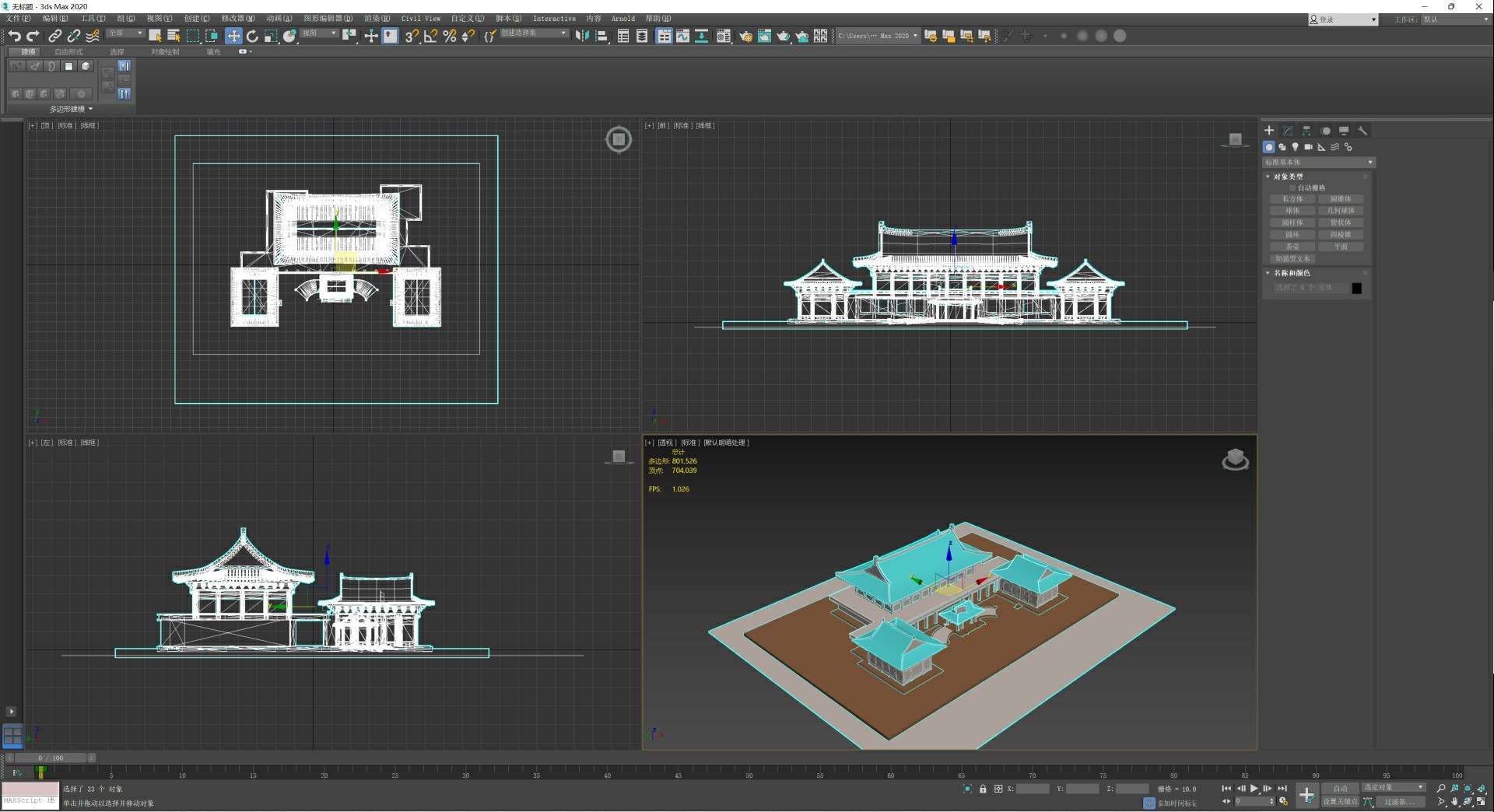Click the 圆柱体 cylinder button
Viewport: 1494px width, 812px height.
(x=1292, y=223)
